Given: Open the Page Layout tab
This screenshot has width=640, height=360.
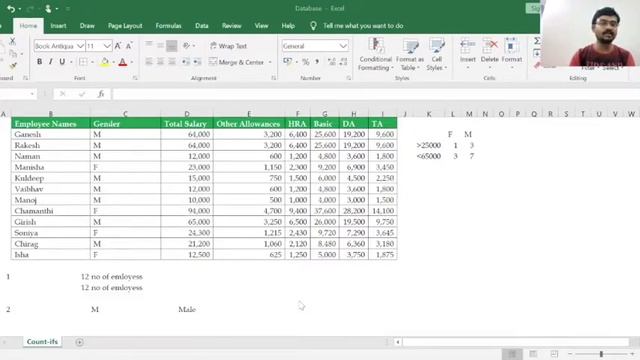Looking at the screenshot, I should pyautogui.click(x=125, y=26).
